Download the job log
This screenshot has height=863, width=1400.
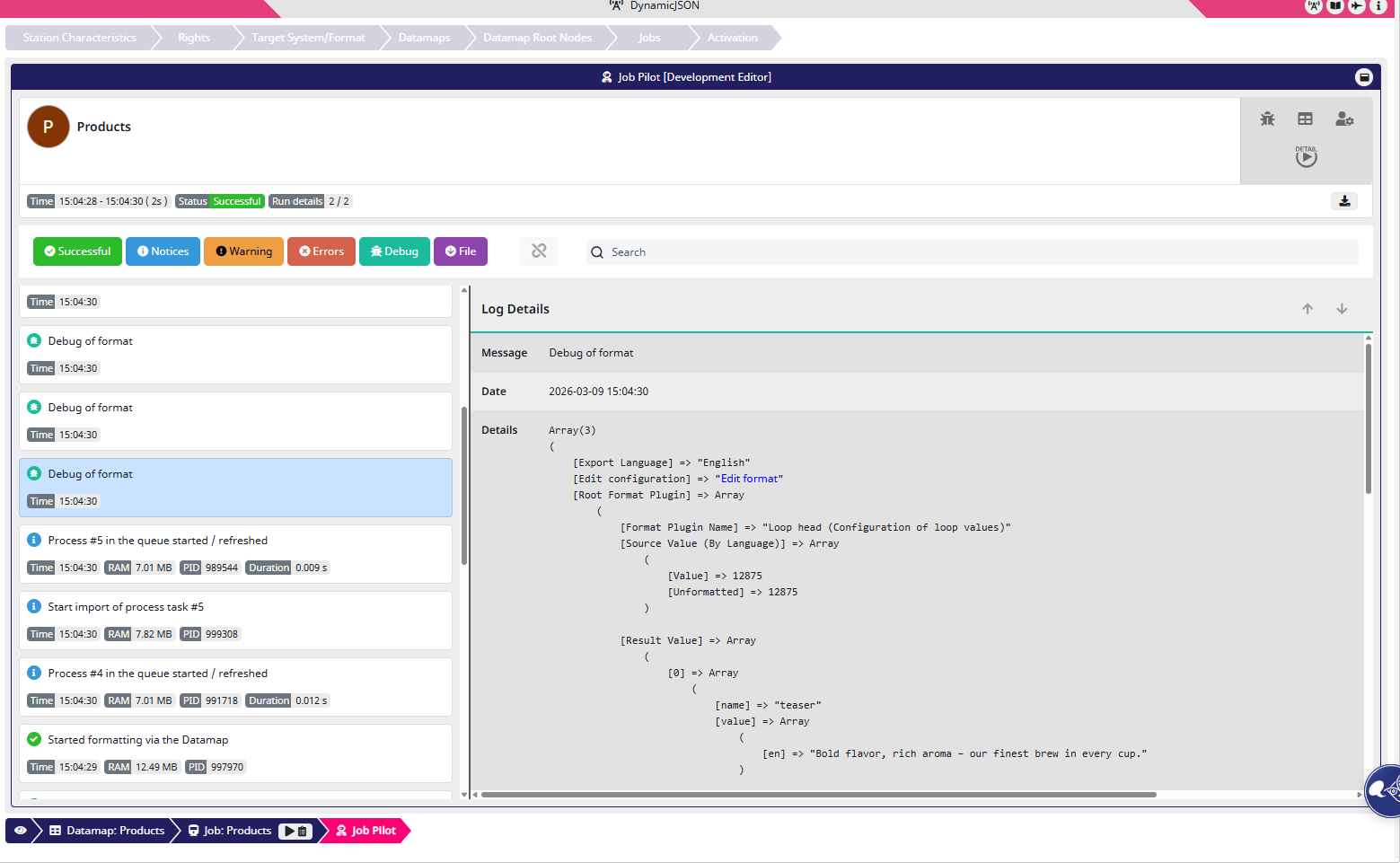(1344, 201)
